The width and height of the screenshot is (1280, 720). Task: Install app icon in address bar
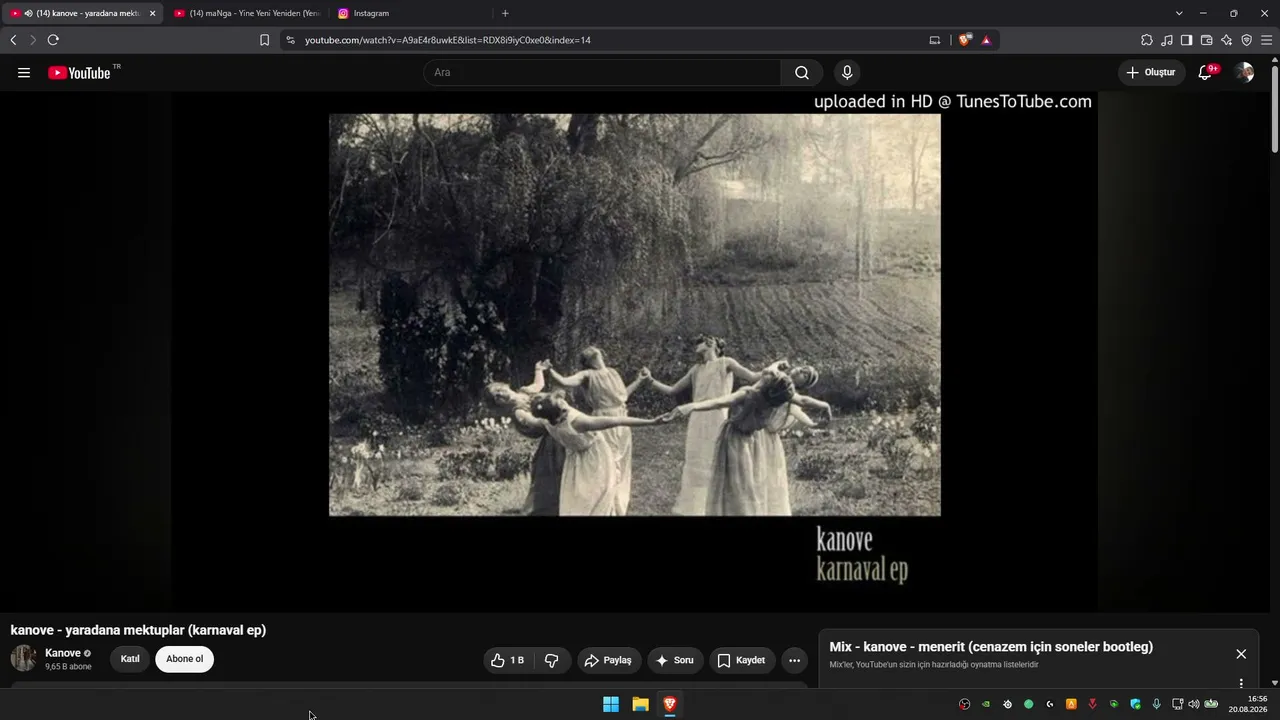click(935, 40)
